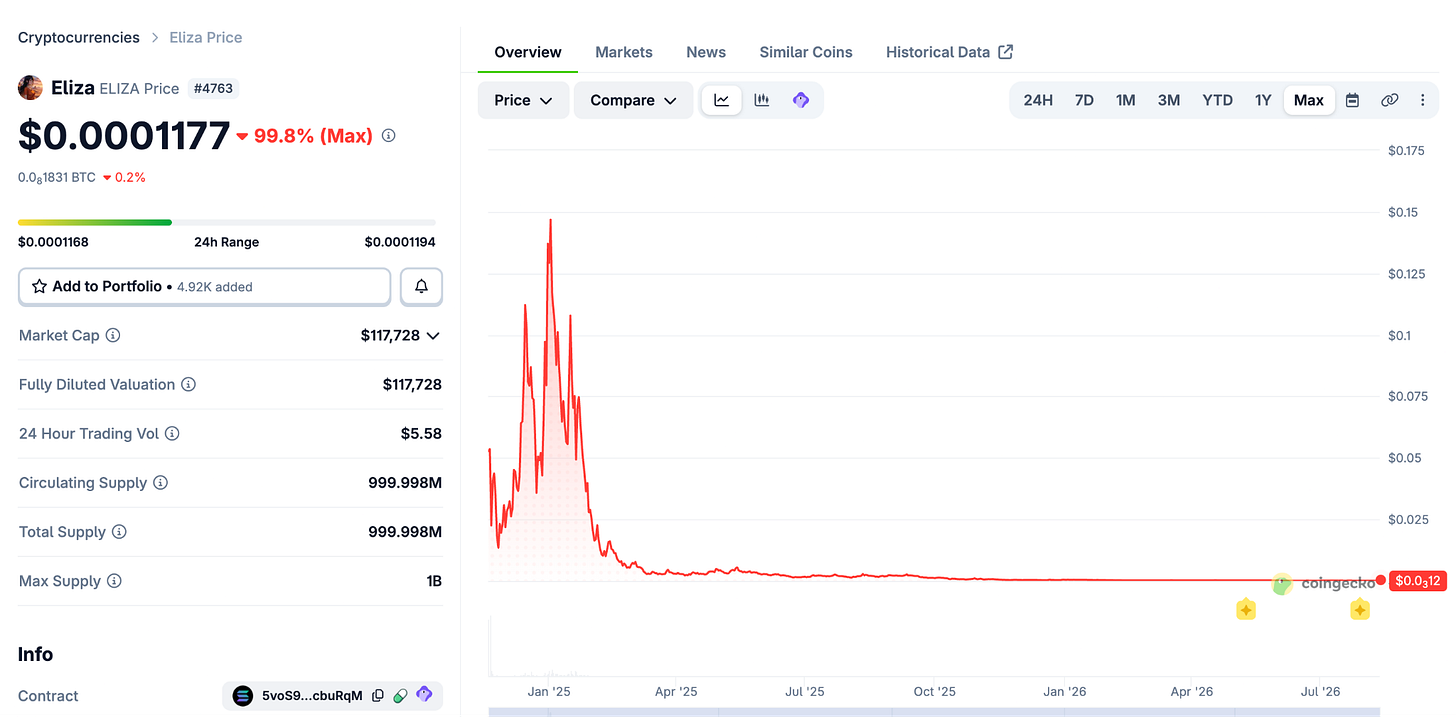
Task: Open the Price dropdown
Action: [x=523, y=100]
